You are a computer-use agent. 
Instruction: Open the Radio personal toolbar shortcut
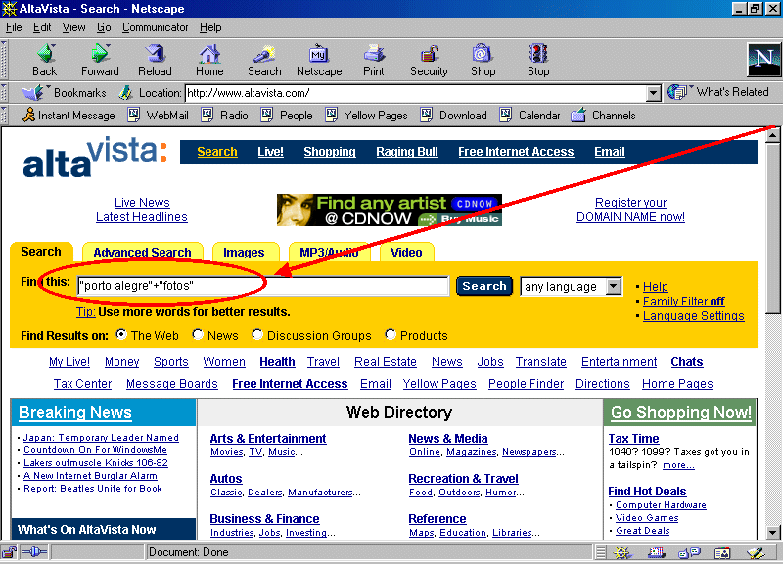(225, 115)
